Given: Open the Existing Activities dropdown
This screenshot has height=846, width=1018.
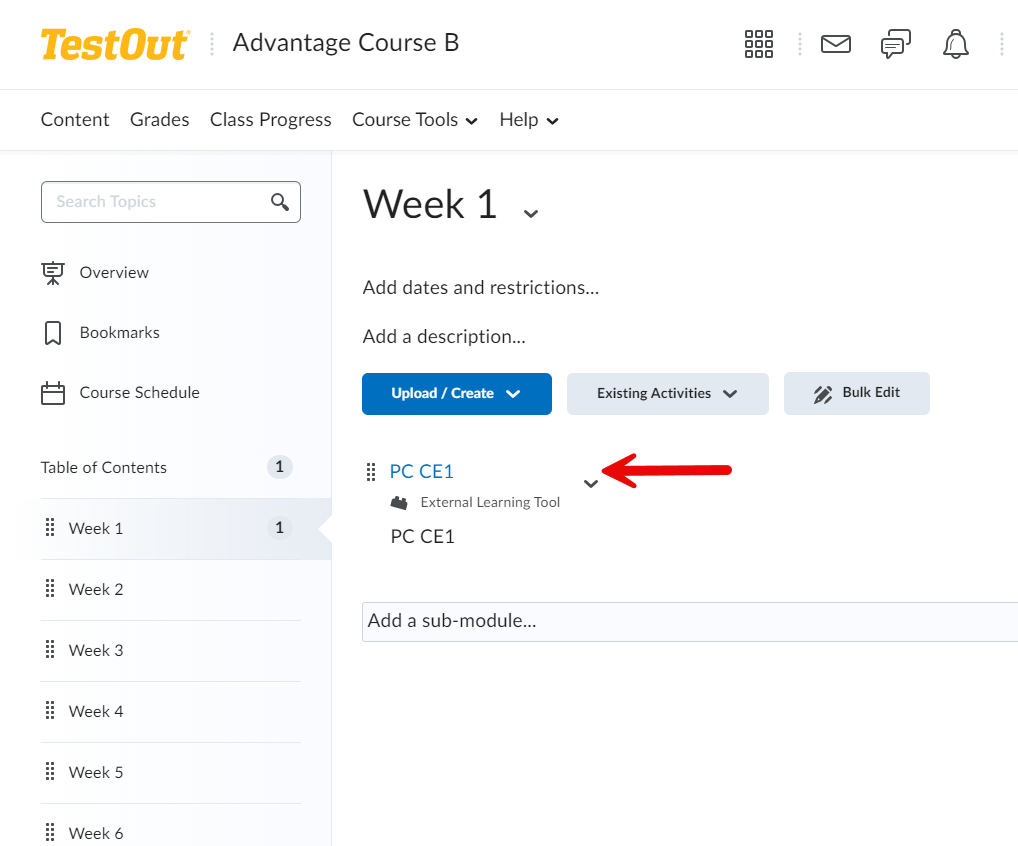Looking at the screenshot, I should click(x=667, y=393).
